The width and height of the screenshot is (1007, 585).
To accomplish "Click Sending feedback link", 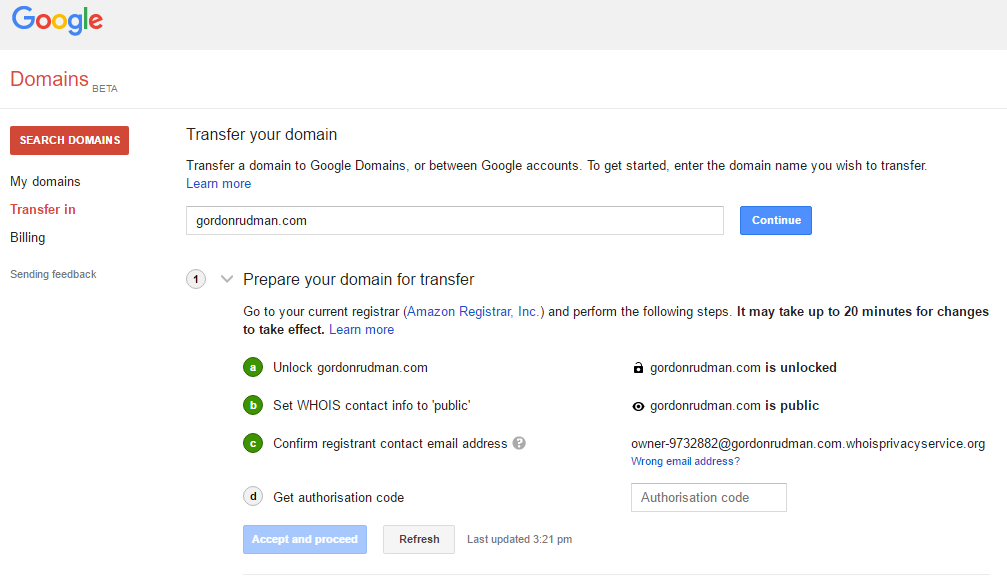I will click(x=53, y=274).
